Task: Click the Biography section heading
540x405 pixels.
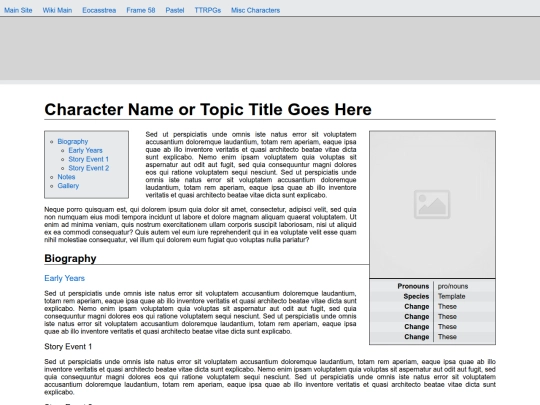Action: [70, 259]
